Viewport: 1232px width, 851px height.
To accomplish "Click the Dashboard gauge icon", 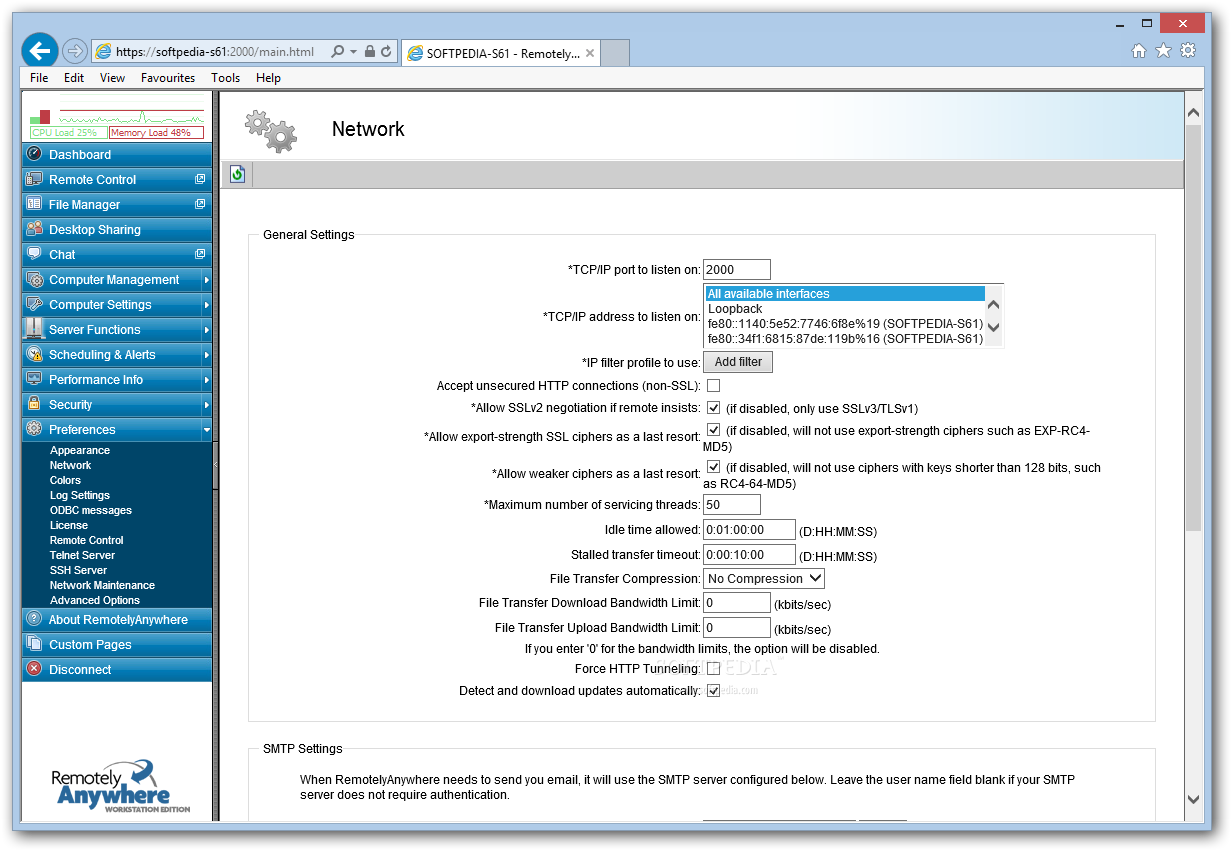I will coord(35,154).
